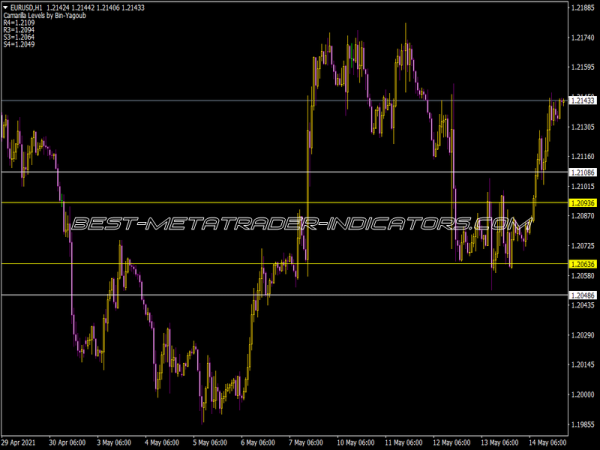Image resolution: width=600 pixels, height=450 pixels.
Task: Click the yellow 1.20936 price tag
Action: (582, 203)
